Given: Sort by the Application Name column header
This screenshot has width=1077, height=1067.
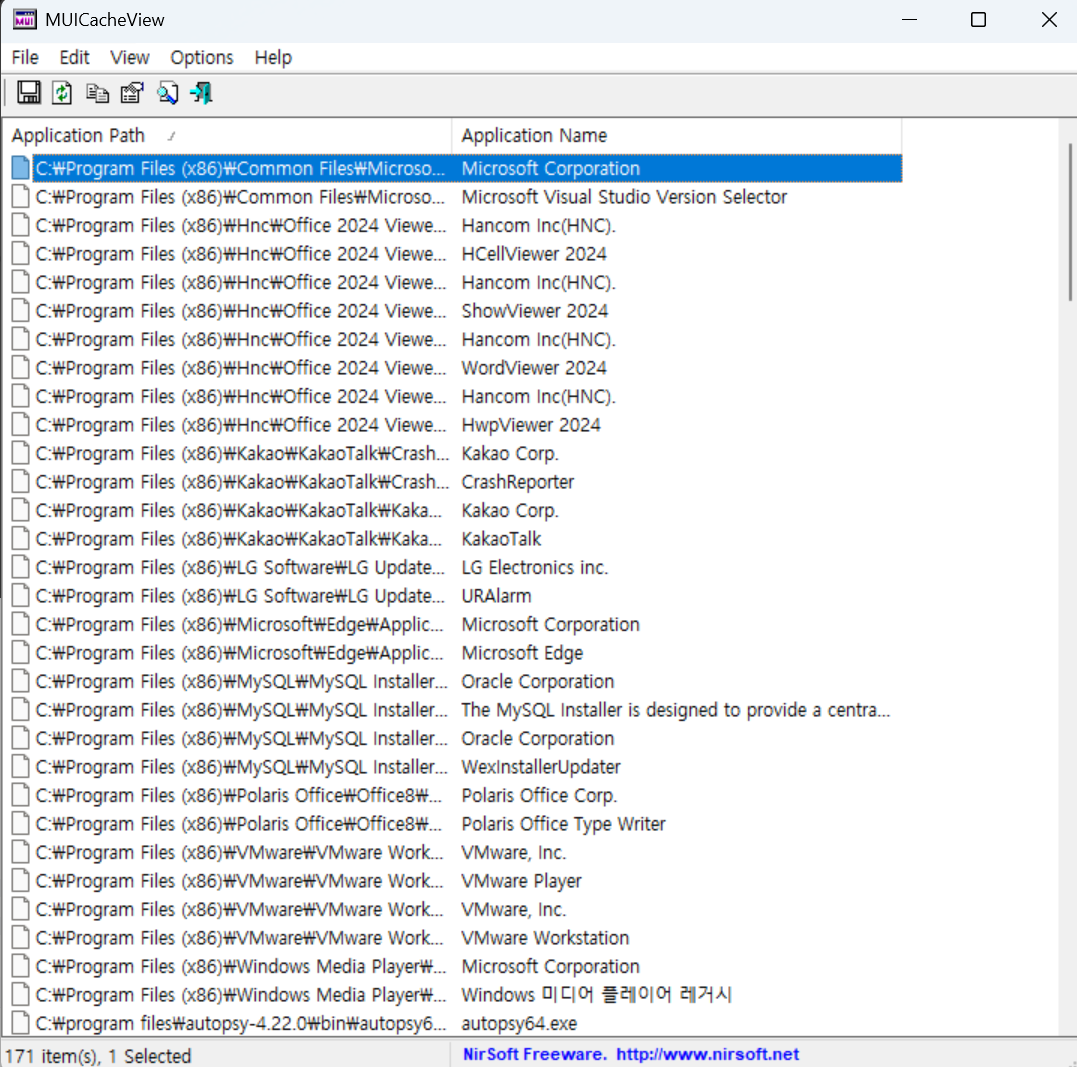Looking at the screenshot, I should pos(677,135).
